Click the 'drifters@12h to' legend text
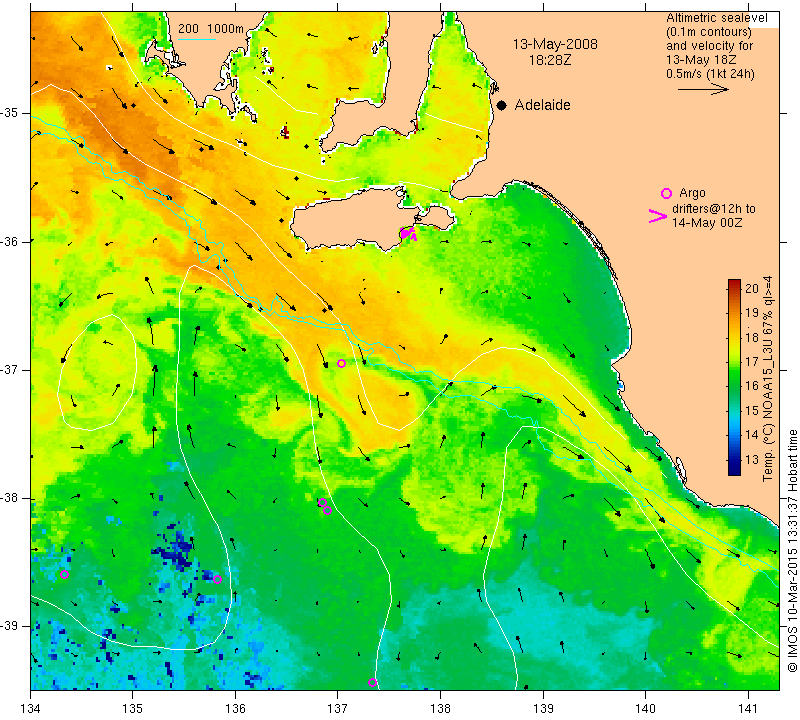800x720 pixels. pos(714,209)
